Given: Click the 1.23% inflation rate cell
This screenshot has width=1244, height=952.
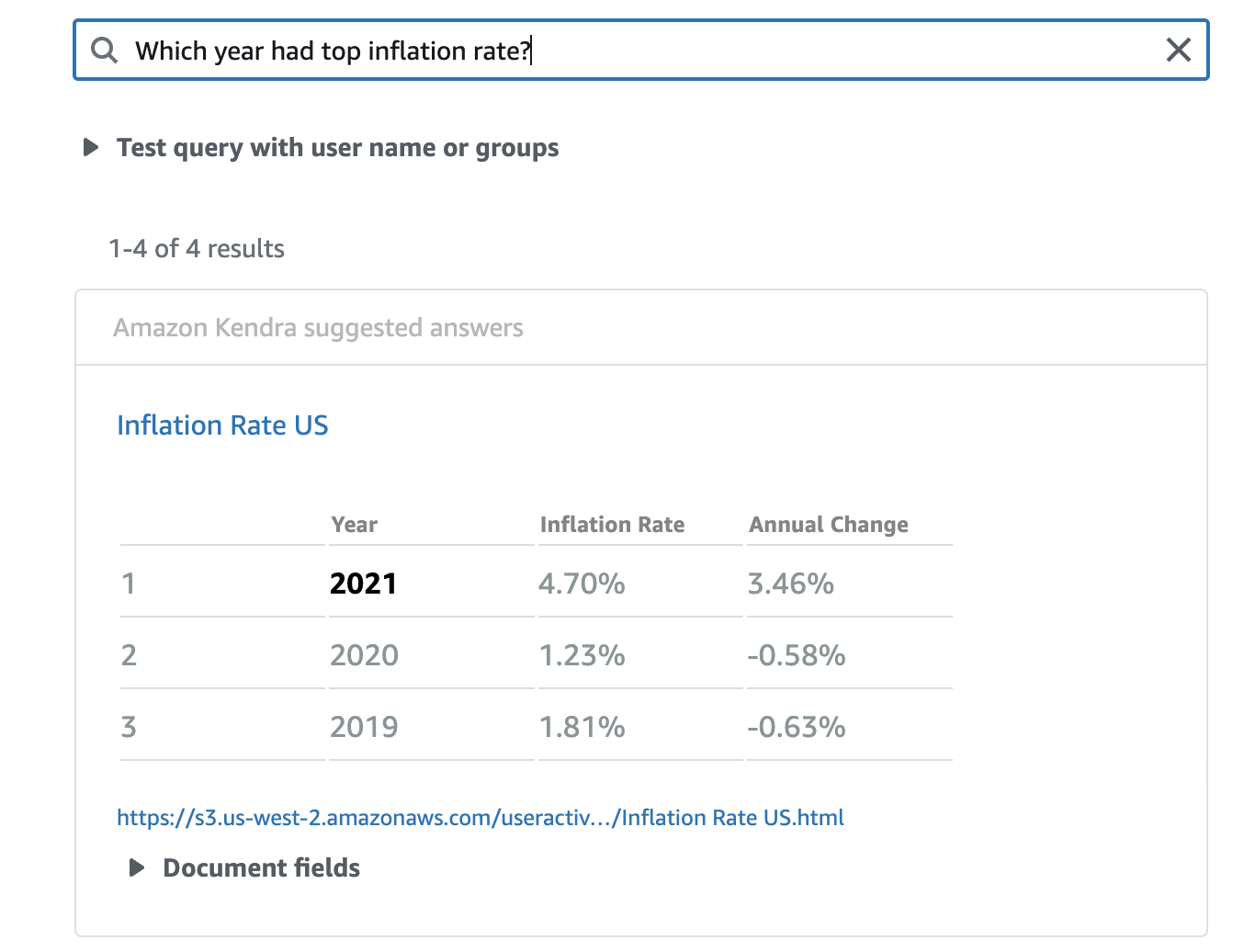Looking at the screenshot, I should pos(582,655).
